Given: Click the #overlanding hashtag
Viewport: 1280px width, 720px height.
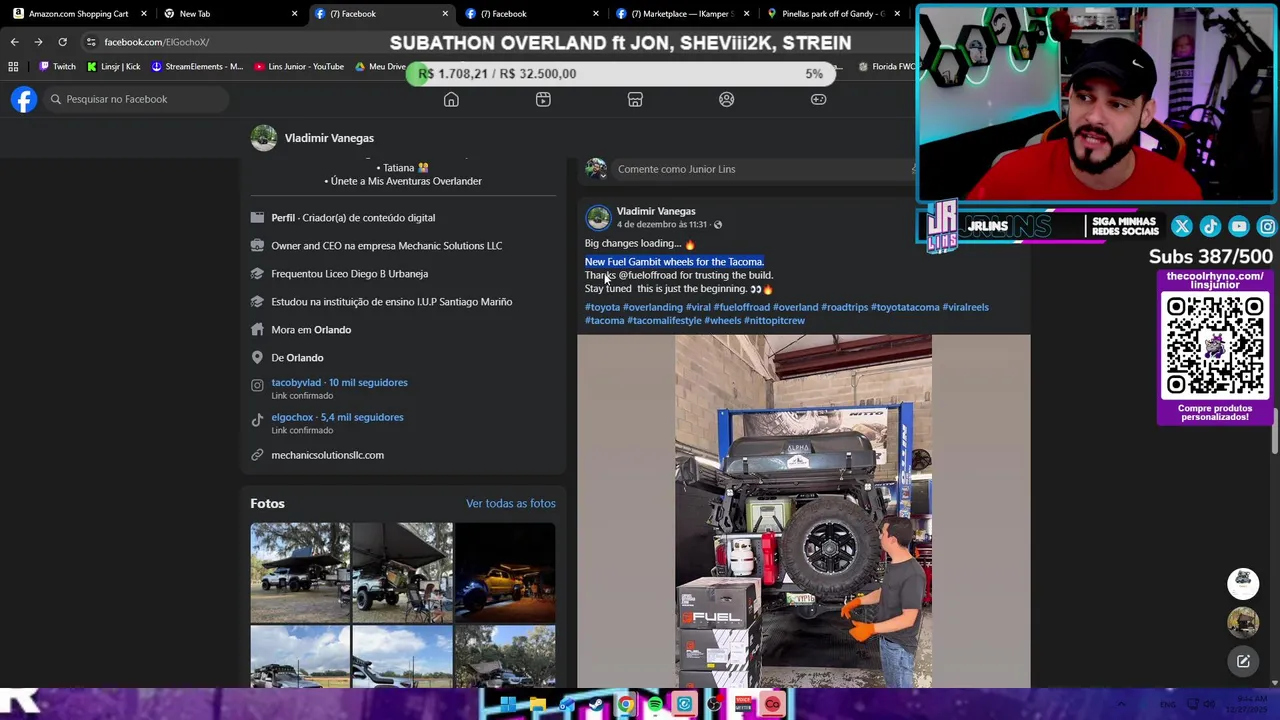Looking at the screenshot, I should 652,307.
